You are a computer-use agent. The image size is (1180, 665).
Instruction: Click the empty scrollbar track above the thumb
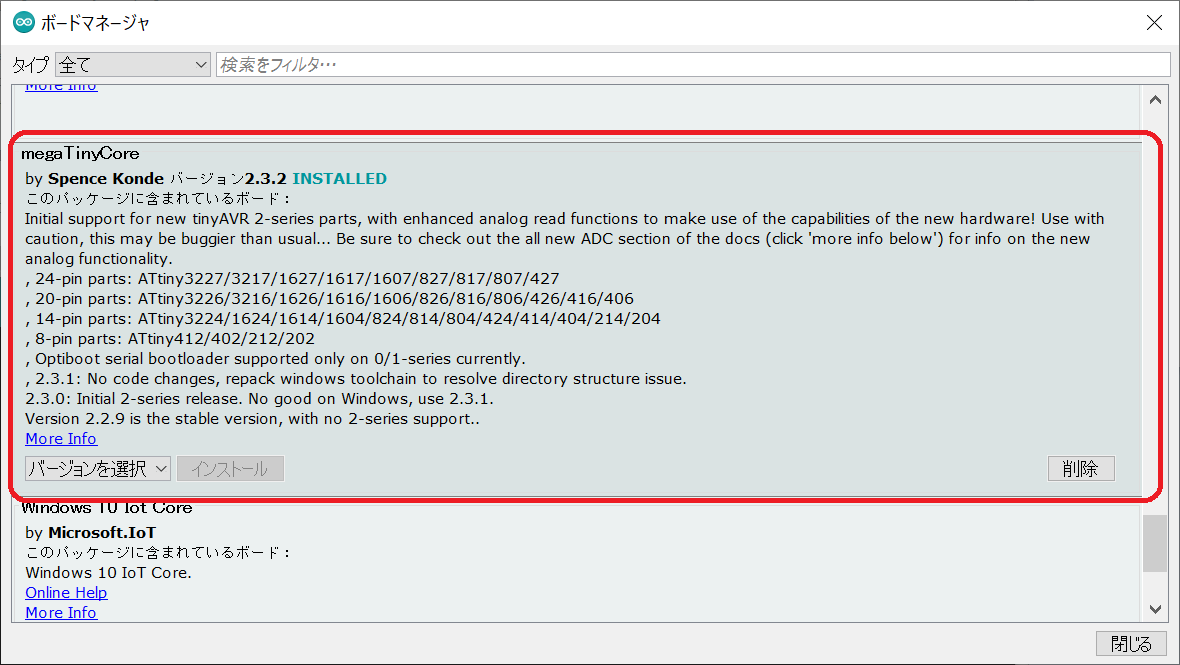click(1155, 300)
